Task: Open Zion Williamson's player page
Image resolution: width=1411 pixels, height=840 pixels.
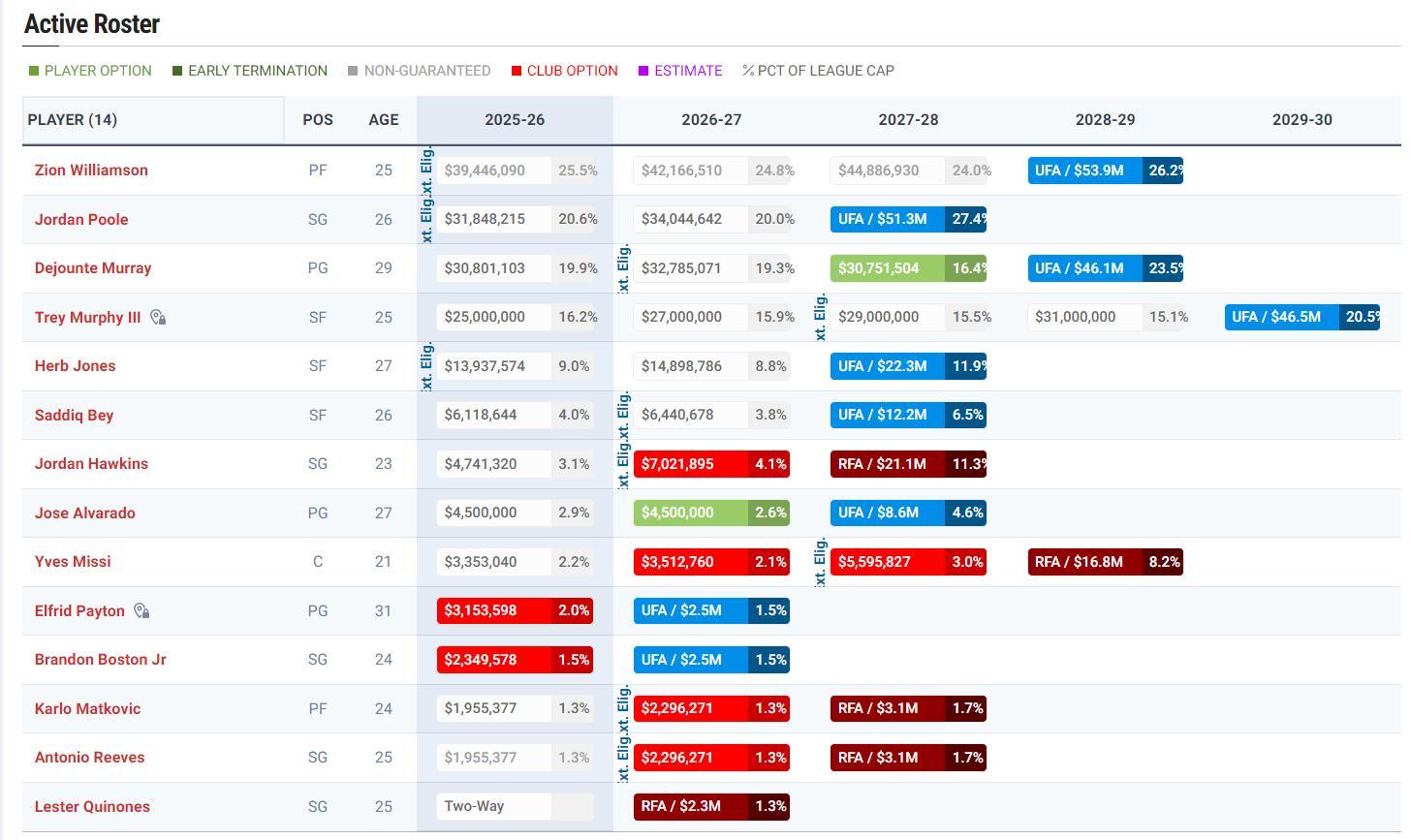Action: [x=91, y=171]
